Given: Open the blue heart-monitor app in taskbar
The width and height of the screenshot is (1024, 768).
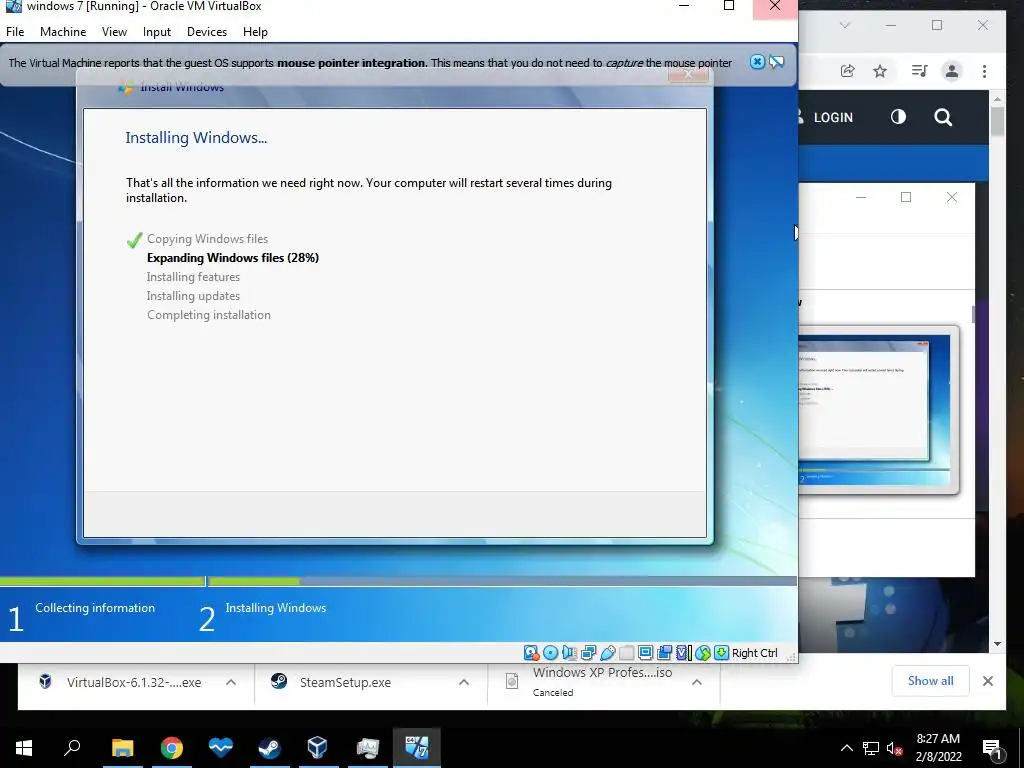Looking at the screenshot, I should point(221,748).
